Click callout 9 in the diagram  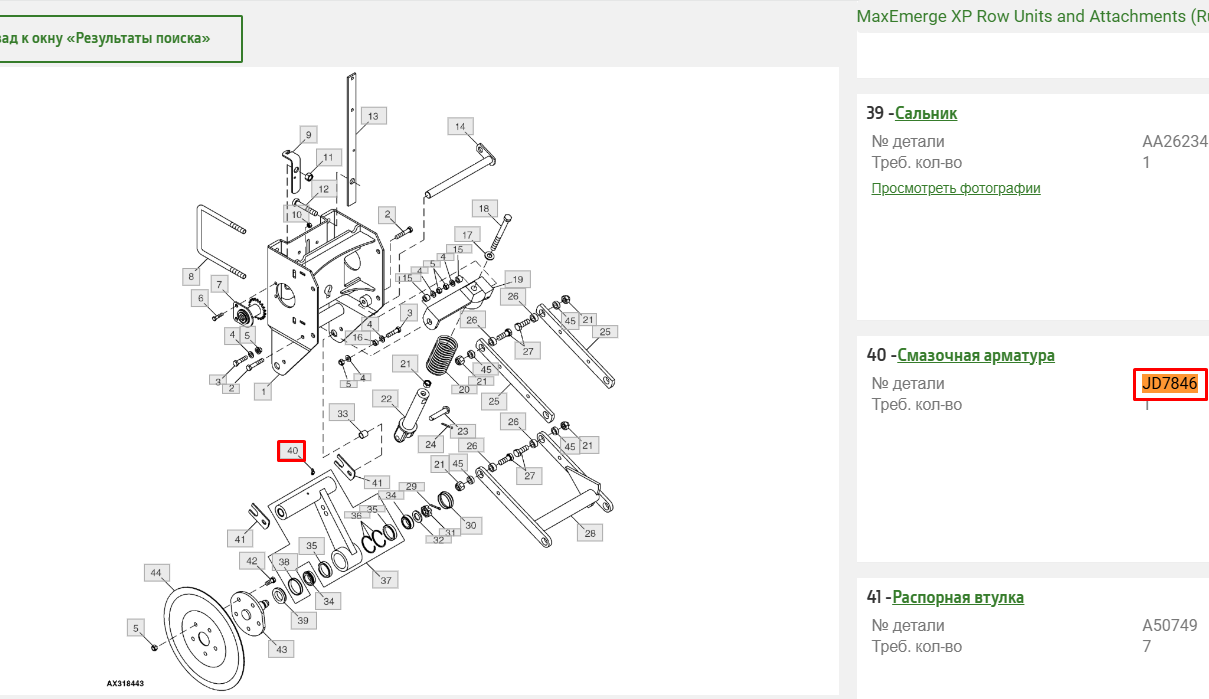[x=308, y=134]
